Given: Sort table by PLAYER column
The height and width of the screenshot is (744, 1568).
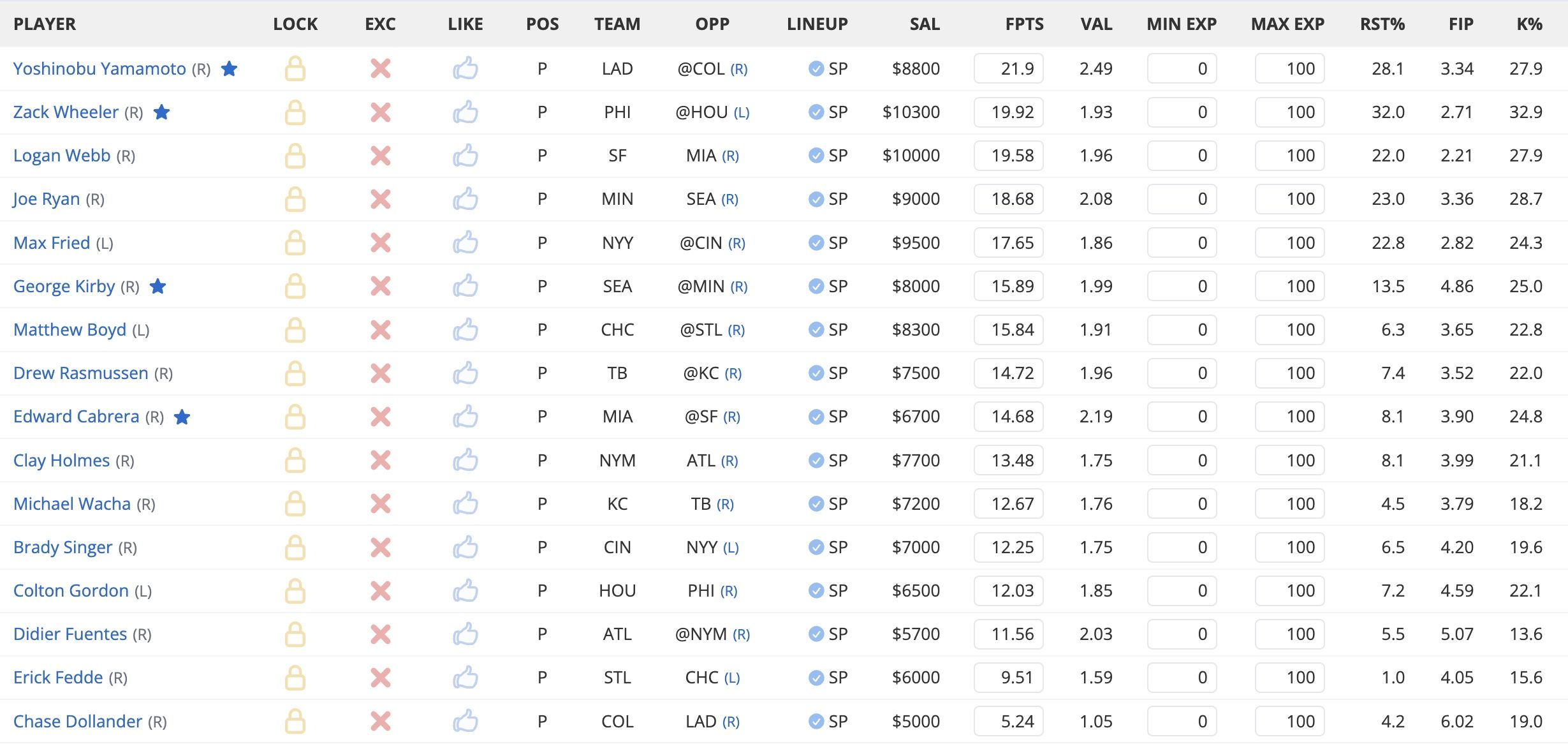Looking at the screenshot, I should coord(45,24).
